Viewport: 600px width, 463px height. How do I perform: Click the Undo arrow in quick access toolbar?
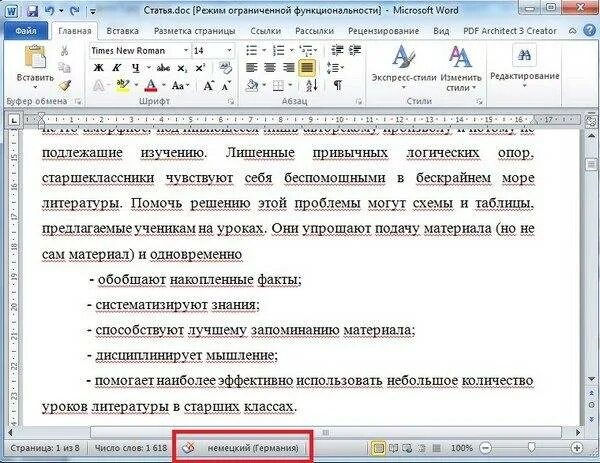[x=49, y=10]
